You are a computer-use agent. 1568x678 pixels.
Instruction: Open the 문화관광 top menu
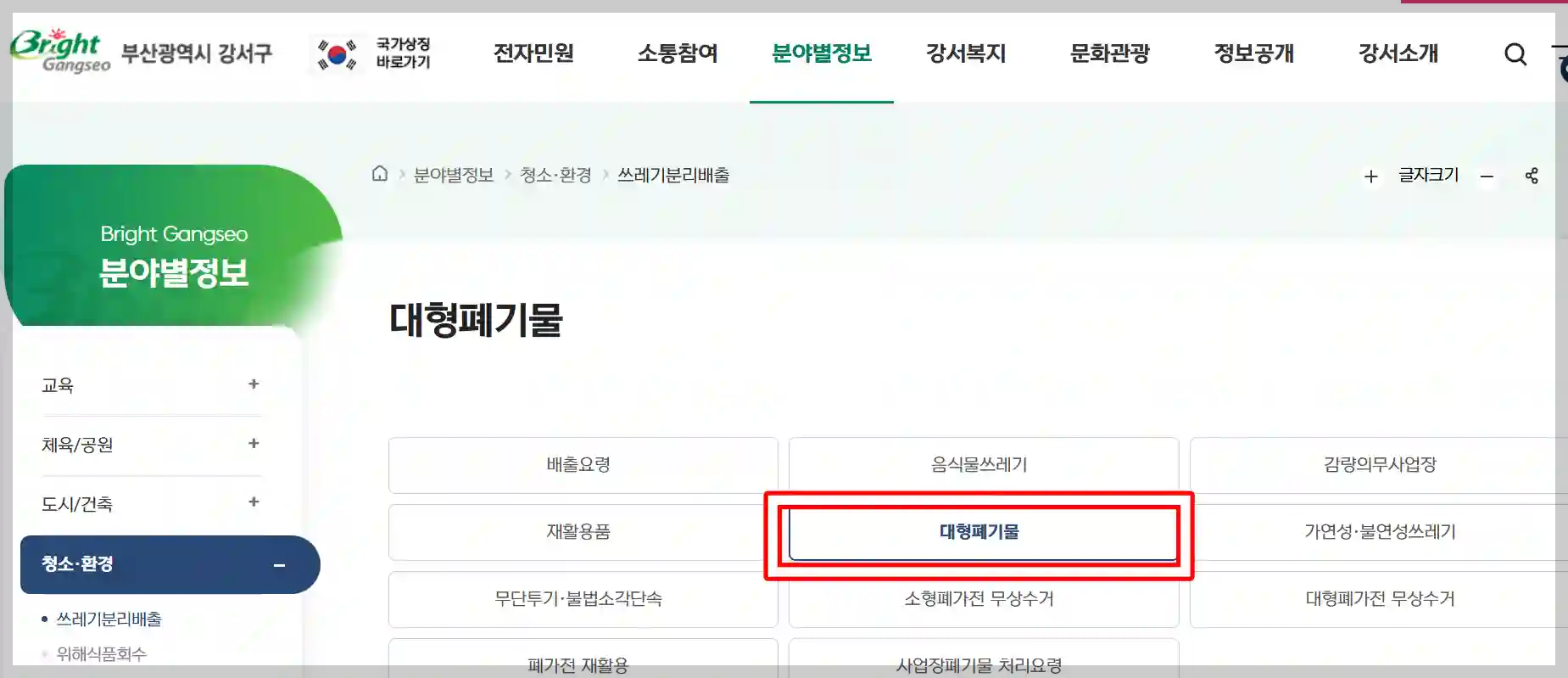click(1110, 53)
